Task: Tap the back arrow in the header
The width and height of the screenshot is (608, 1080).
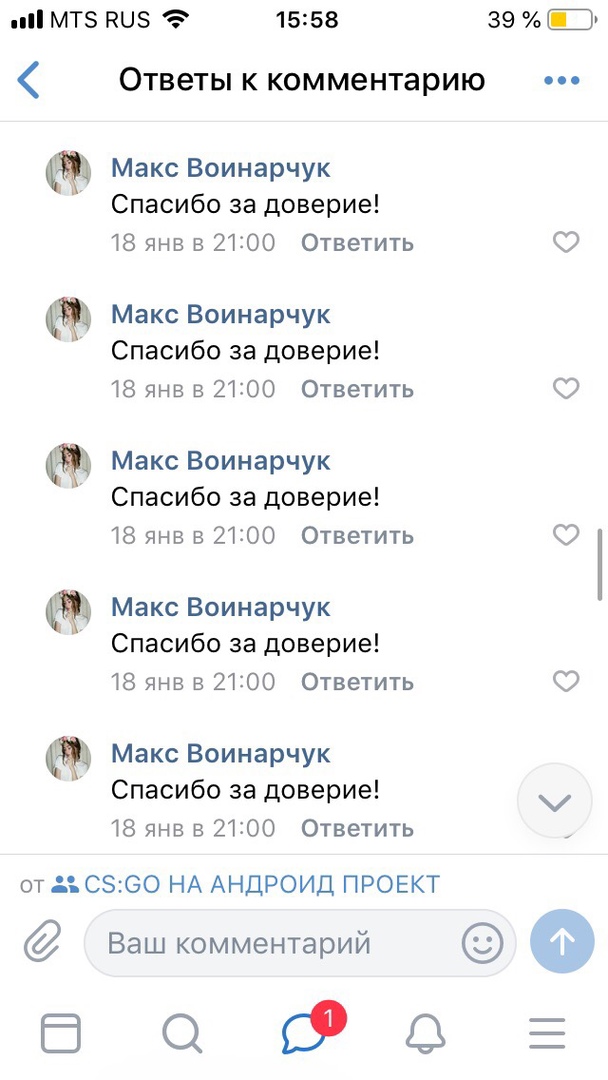Action: click(x=29, y=80)
